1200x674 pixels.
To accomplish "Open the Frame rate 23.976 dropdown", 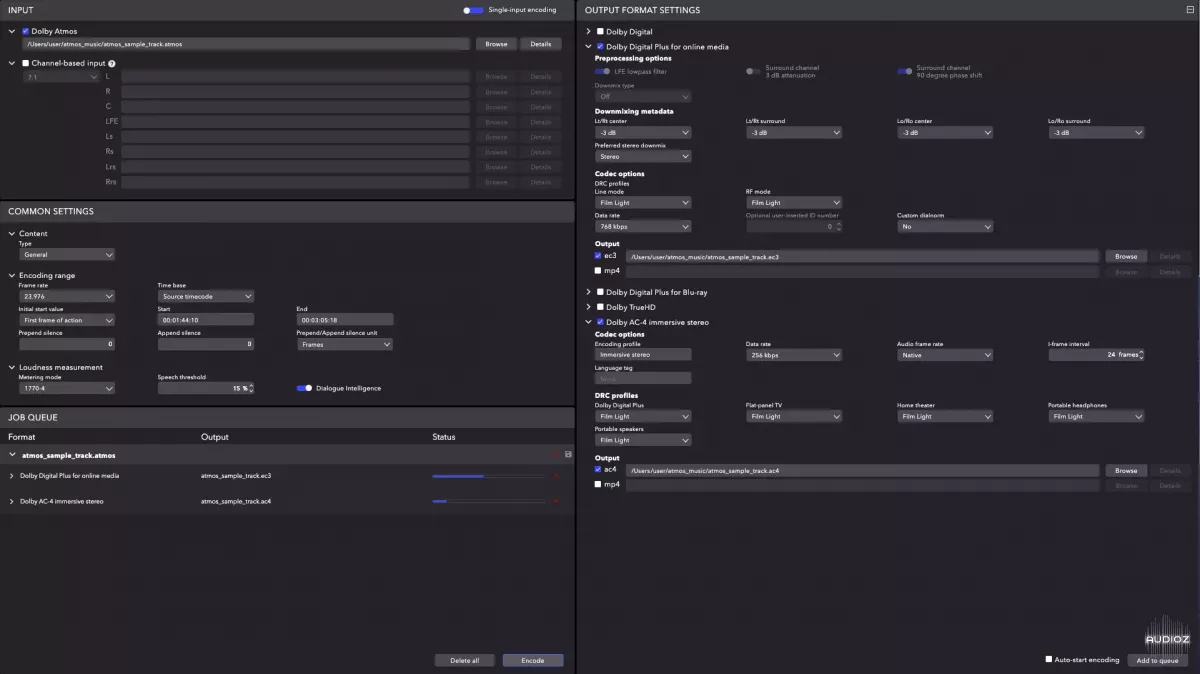I will [x=67, y=296].
